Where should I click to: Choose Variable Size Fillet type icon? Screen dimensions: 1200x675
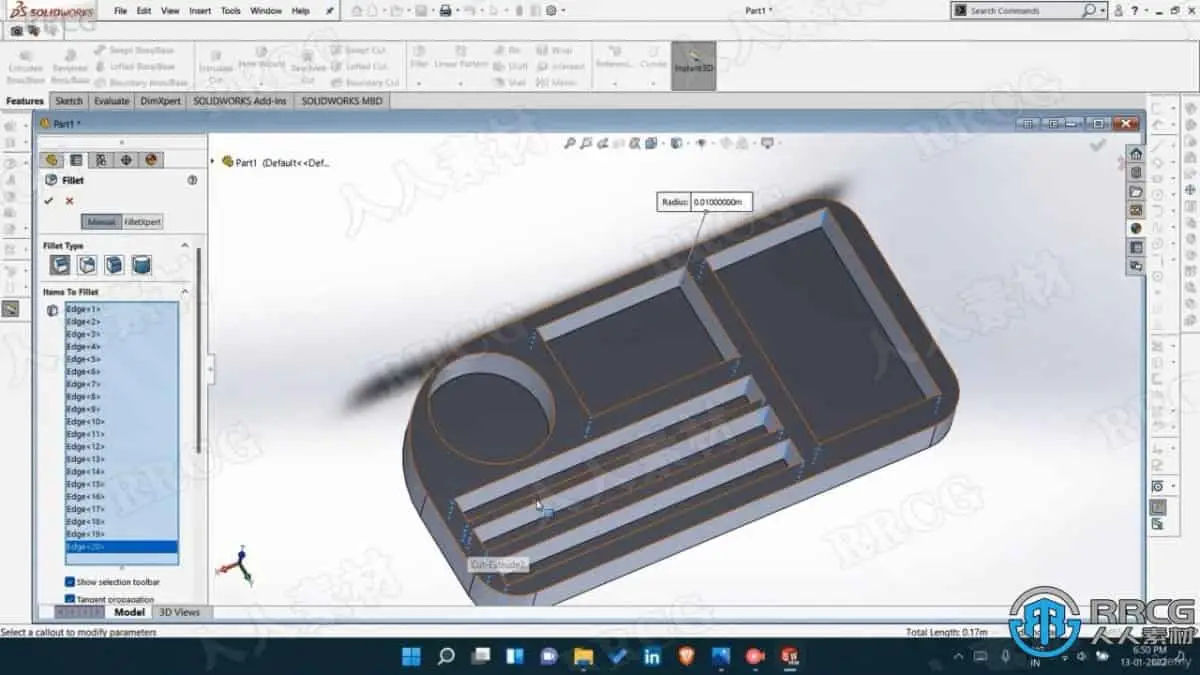click(88, 265)
